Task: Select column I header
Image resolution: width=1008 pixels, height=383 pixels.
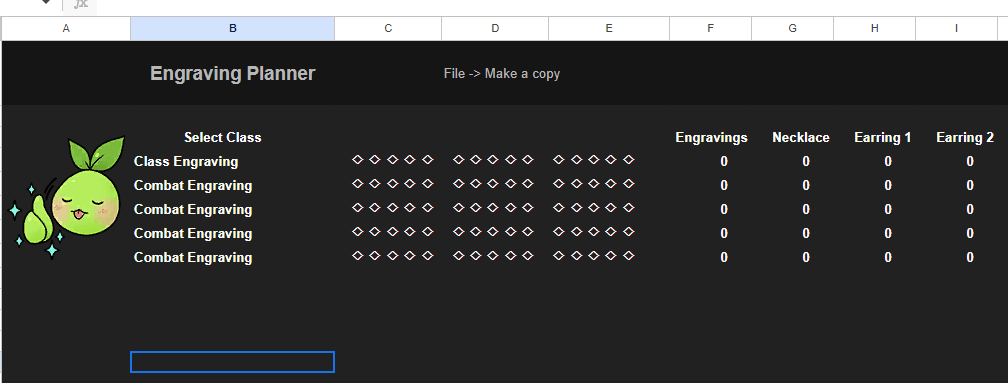Action: [956, 28]
